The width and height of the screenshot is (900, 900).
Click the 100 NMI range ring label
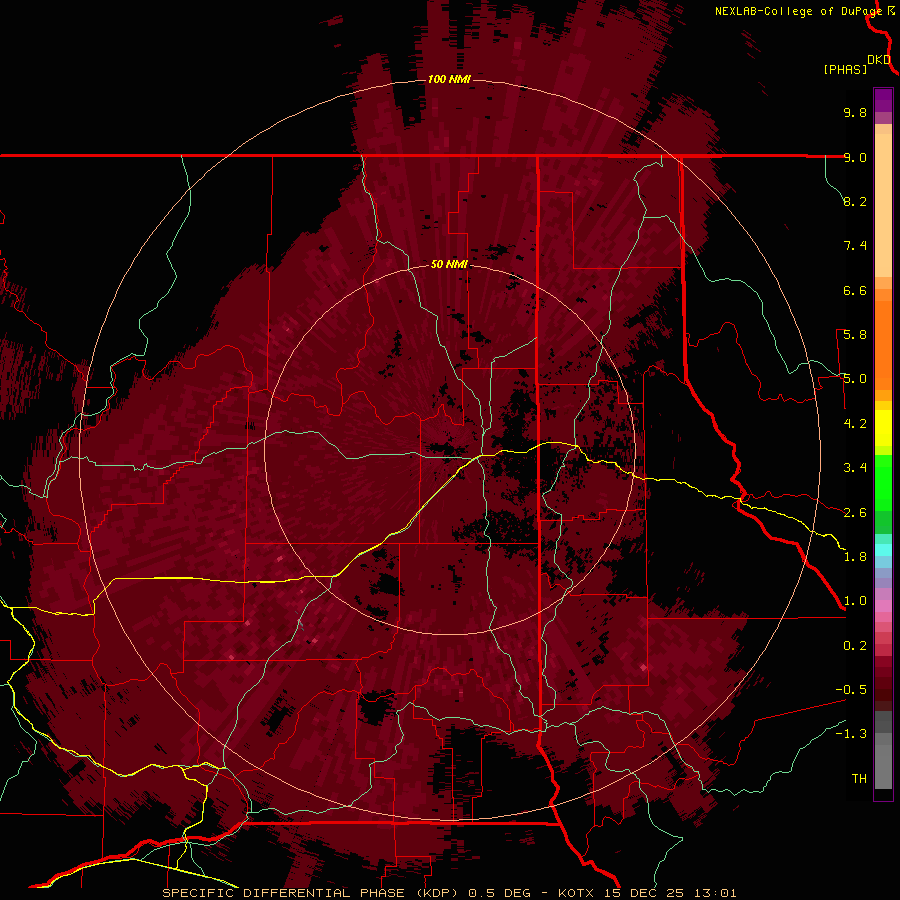(449, 79)
